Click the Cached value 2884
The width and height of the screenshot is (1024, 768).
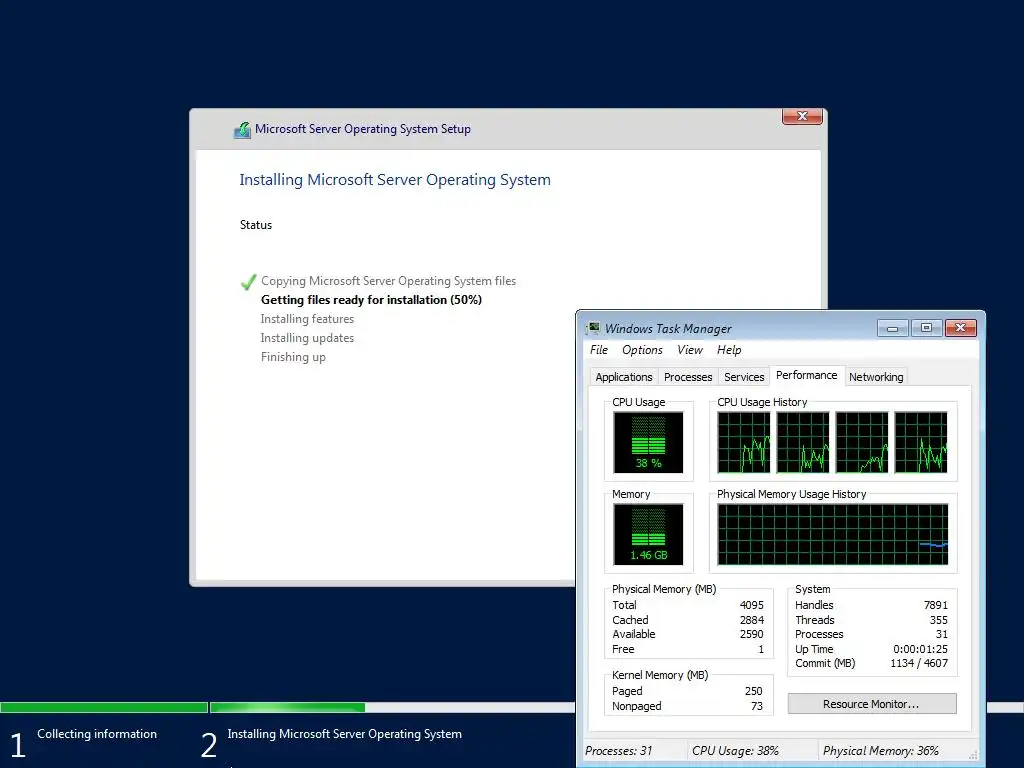click(x=751, y=620)
